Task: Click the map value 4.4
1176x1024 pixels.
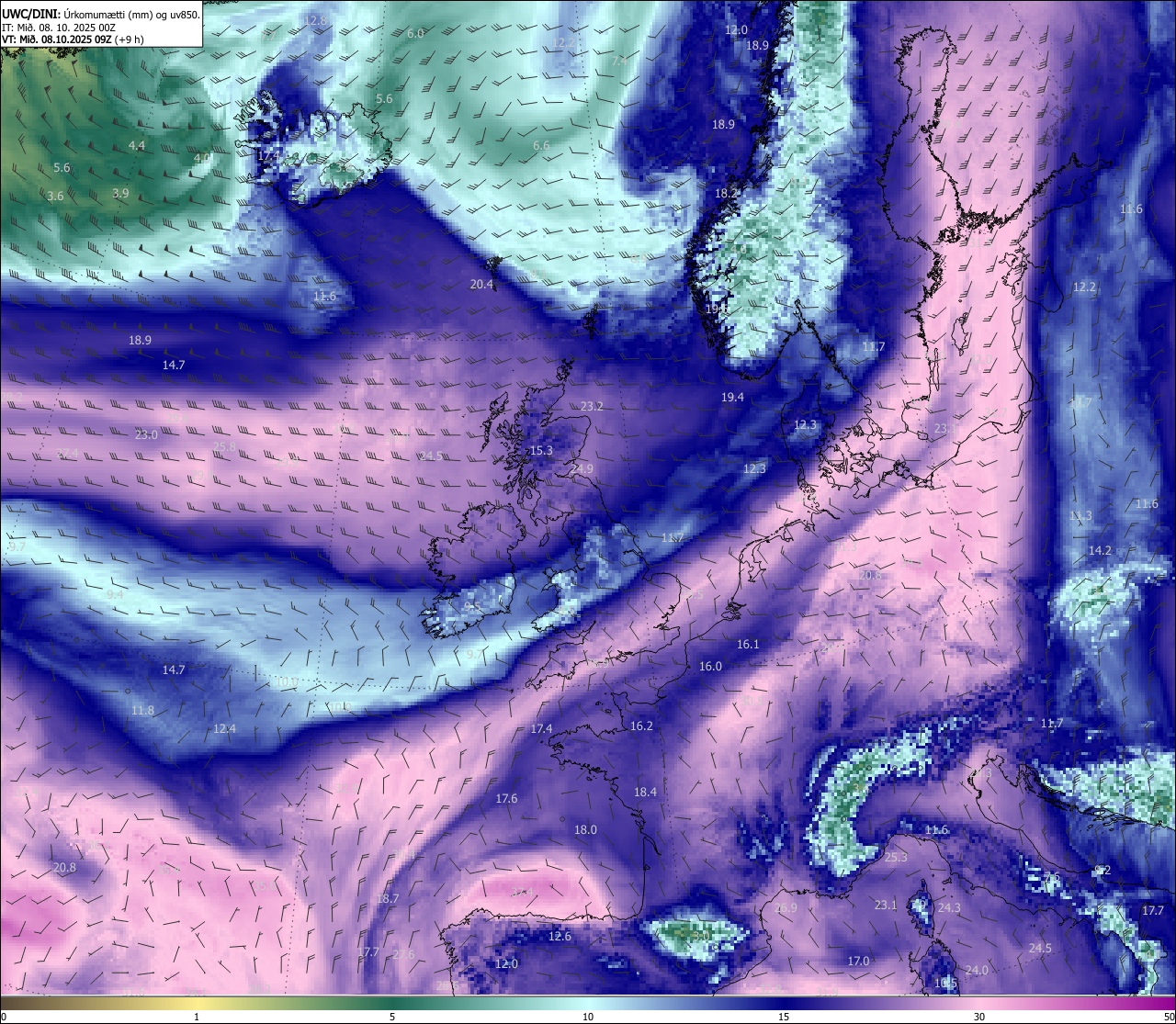Action: [136, 145]
